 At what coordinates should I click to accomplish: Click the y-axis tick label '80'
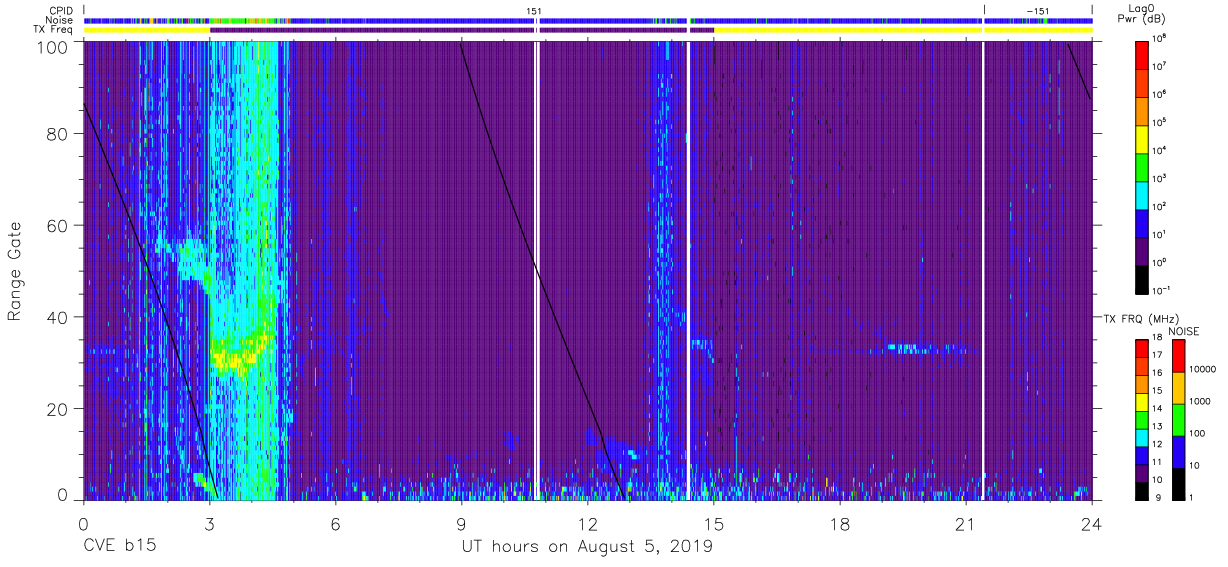[x=58, y=134]
